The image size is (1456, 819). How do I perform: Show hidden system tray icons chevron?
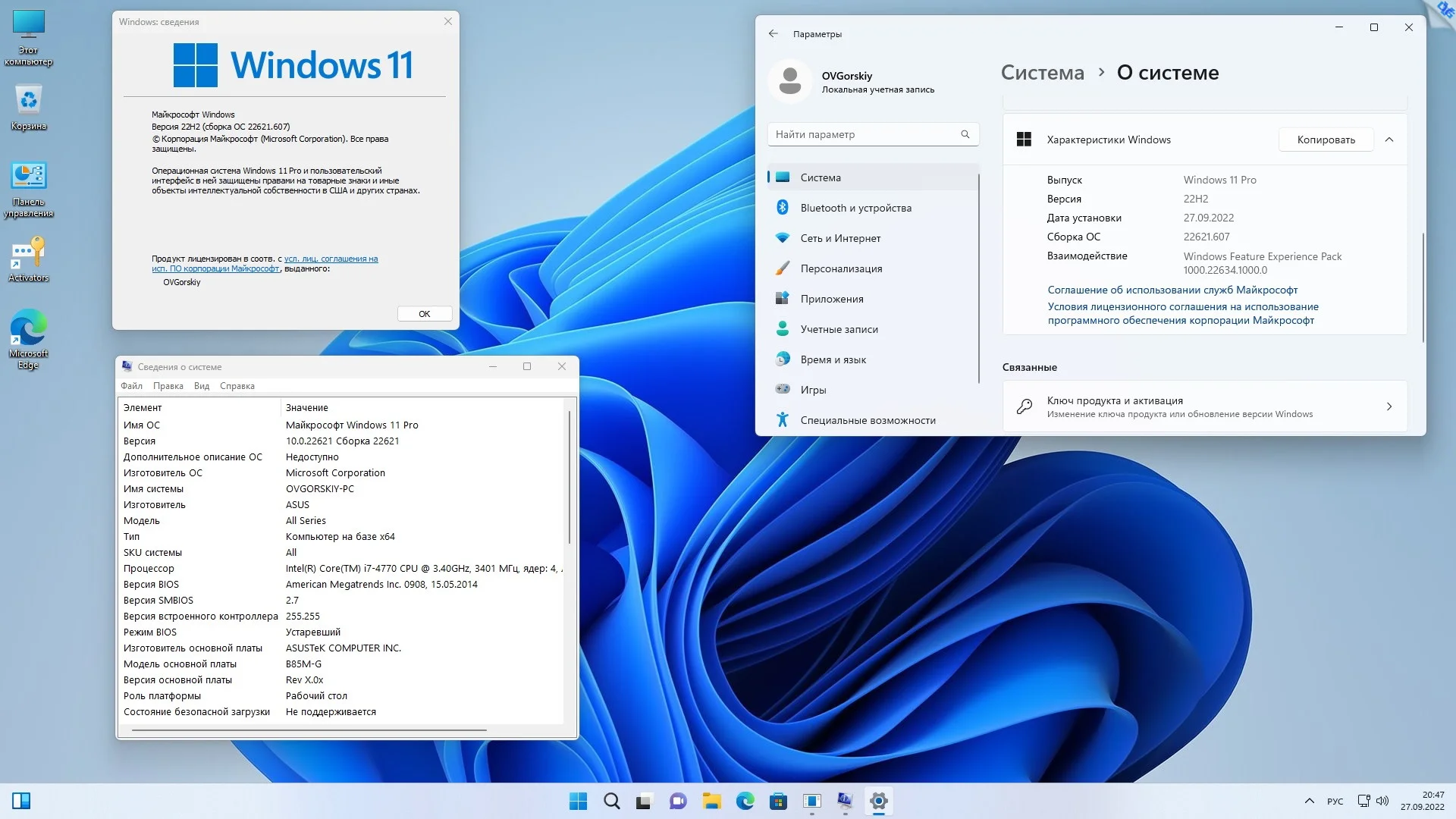(1309, 801)
